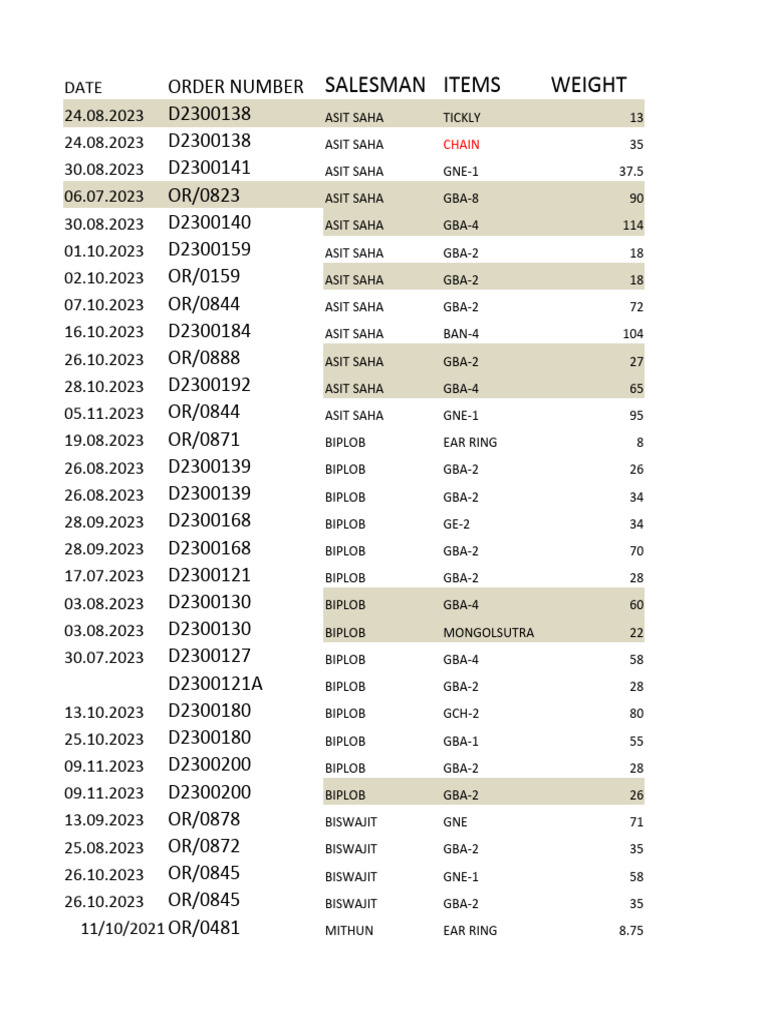The image size is (768, 1024).
Task: Select the GCH-2 item cell
Action: pos(461,714)
